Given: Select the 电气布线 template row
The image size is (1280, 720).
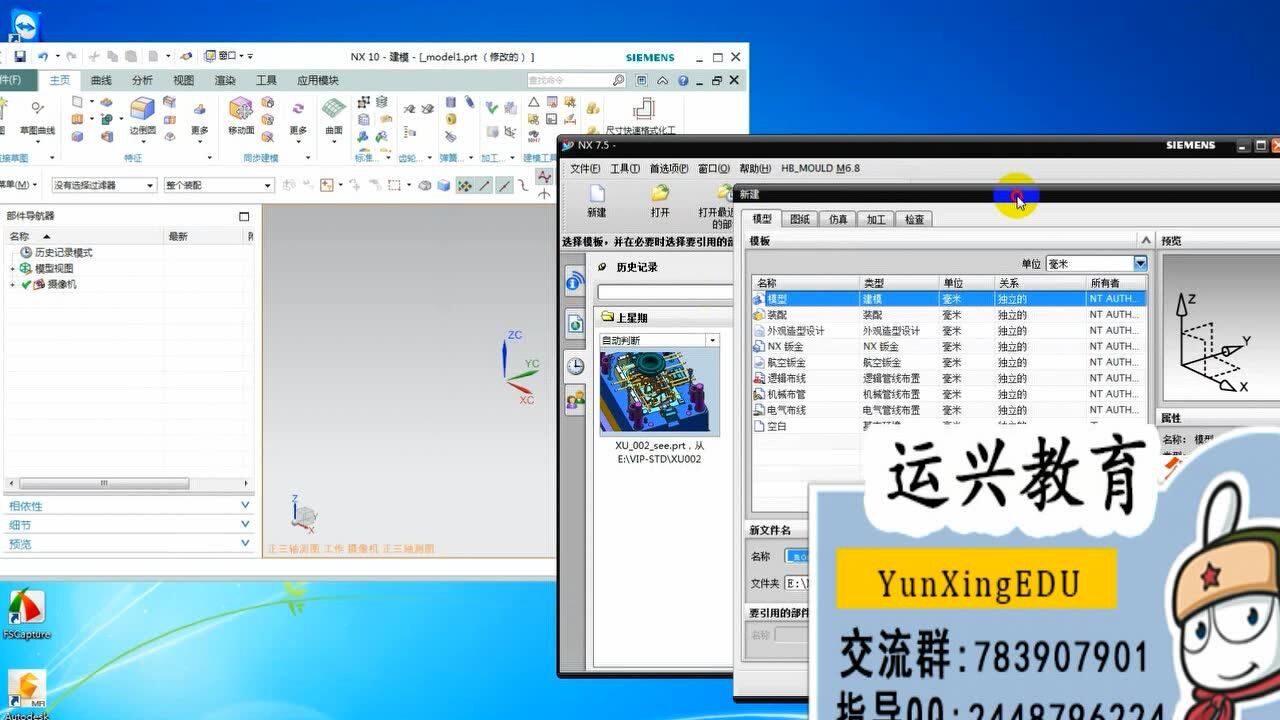Looking at the screenshot, I should pyautogui.click(x=948, y=410).
